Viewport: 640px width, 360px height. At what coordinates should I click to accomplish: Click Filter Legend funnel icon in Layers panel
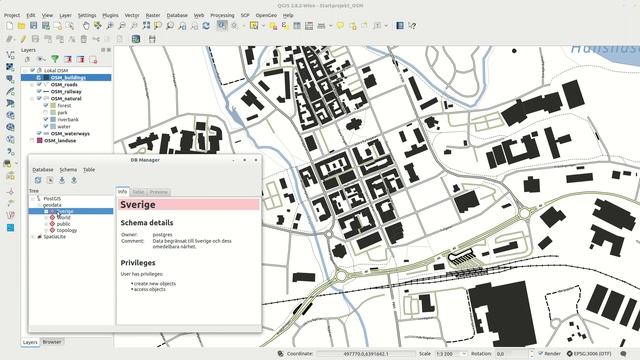pyautogui.click(x=55, y=60)
